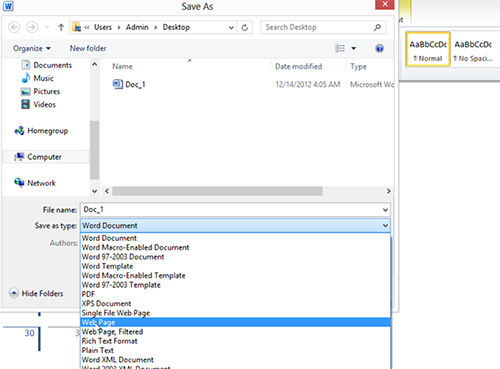Click the horizontal scrollbar thumb
The width and height of the screenshot is (500, 369).
point(217,191)
